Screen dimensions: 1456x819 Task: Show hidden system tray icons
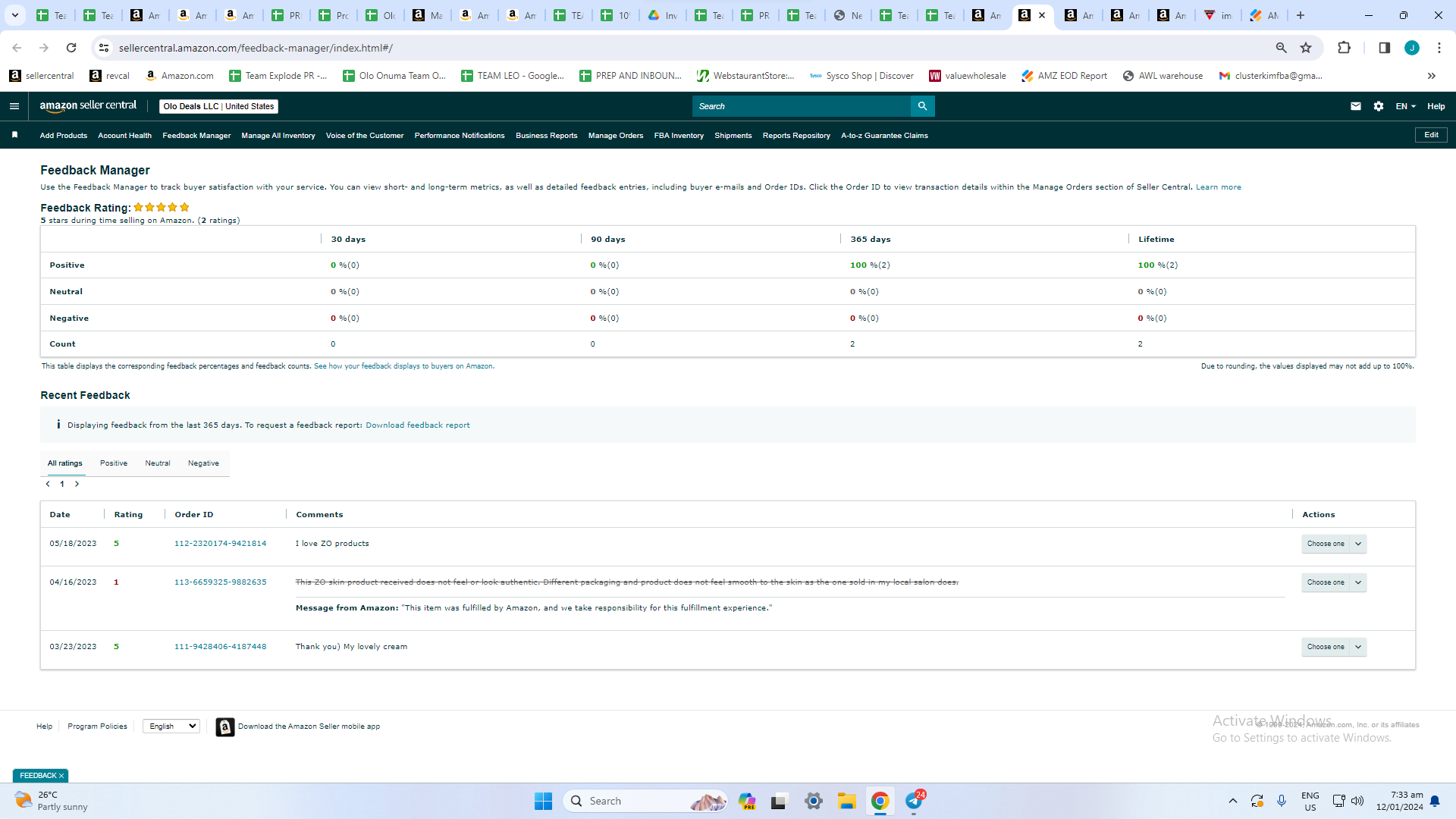[1233, 801]
